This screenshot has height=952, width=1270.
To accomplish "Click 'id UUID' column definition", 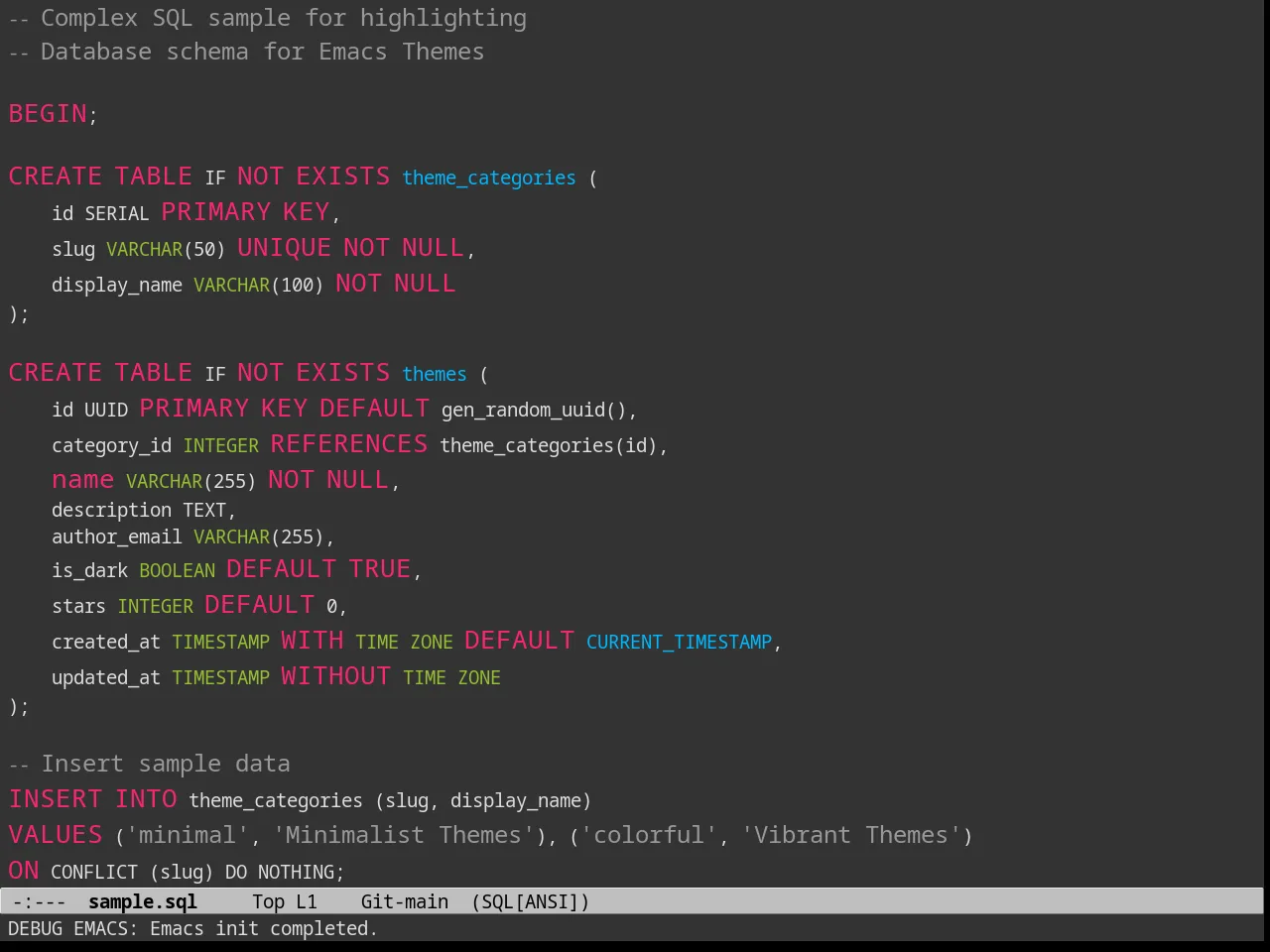I will [x=90, y=410].
